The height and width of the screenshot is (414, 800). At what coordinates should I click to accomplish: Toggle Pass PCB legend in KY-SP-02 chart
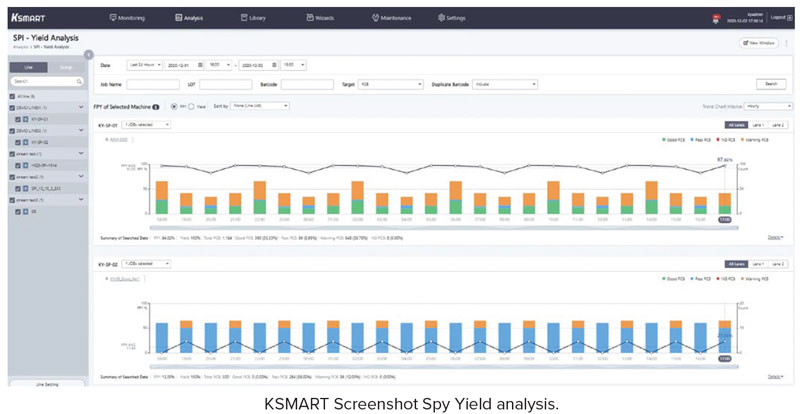click(702, 279)
